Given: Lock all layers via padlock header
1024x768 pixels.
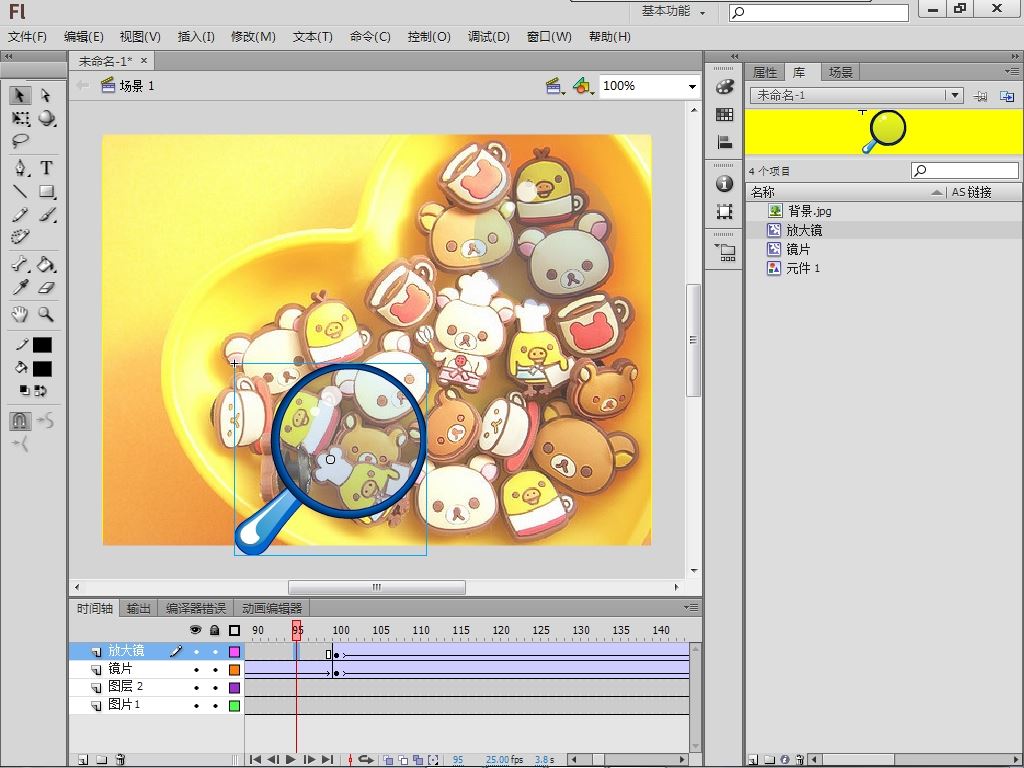Looking at the screenshot, I should pos(215,630).
